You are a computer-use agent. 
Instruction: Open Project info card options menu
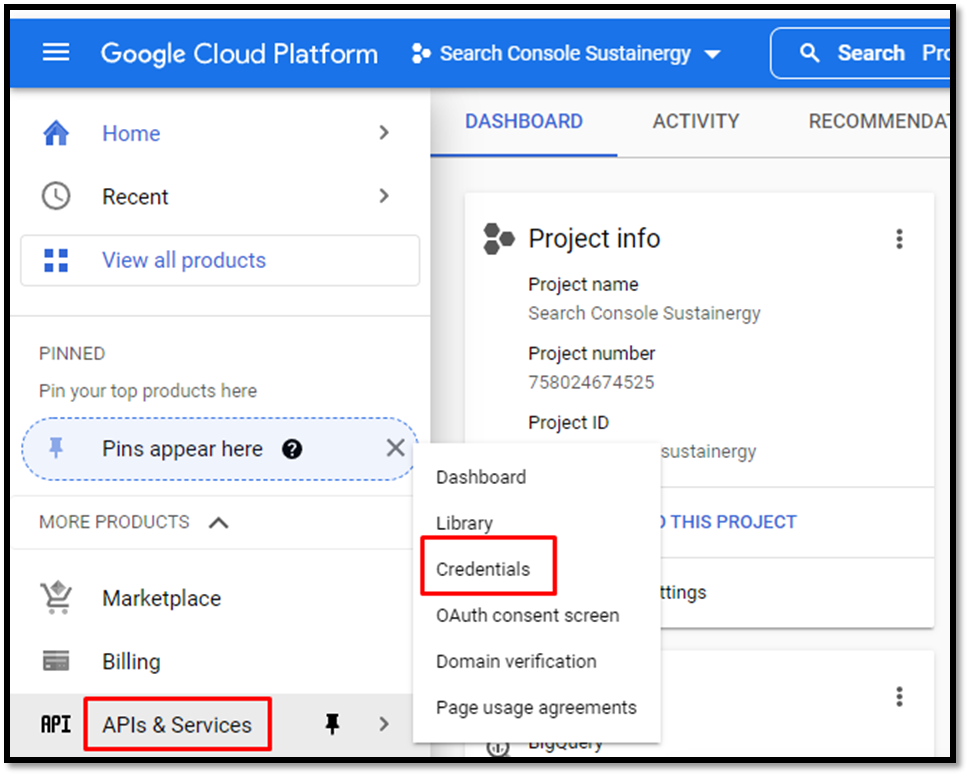point(899,238)
